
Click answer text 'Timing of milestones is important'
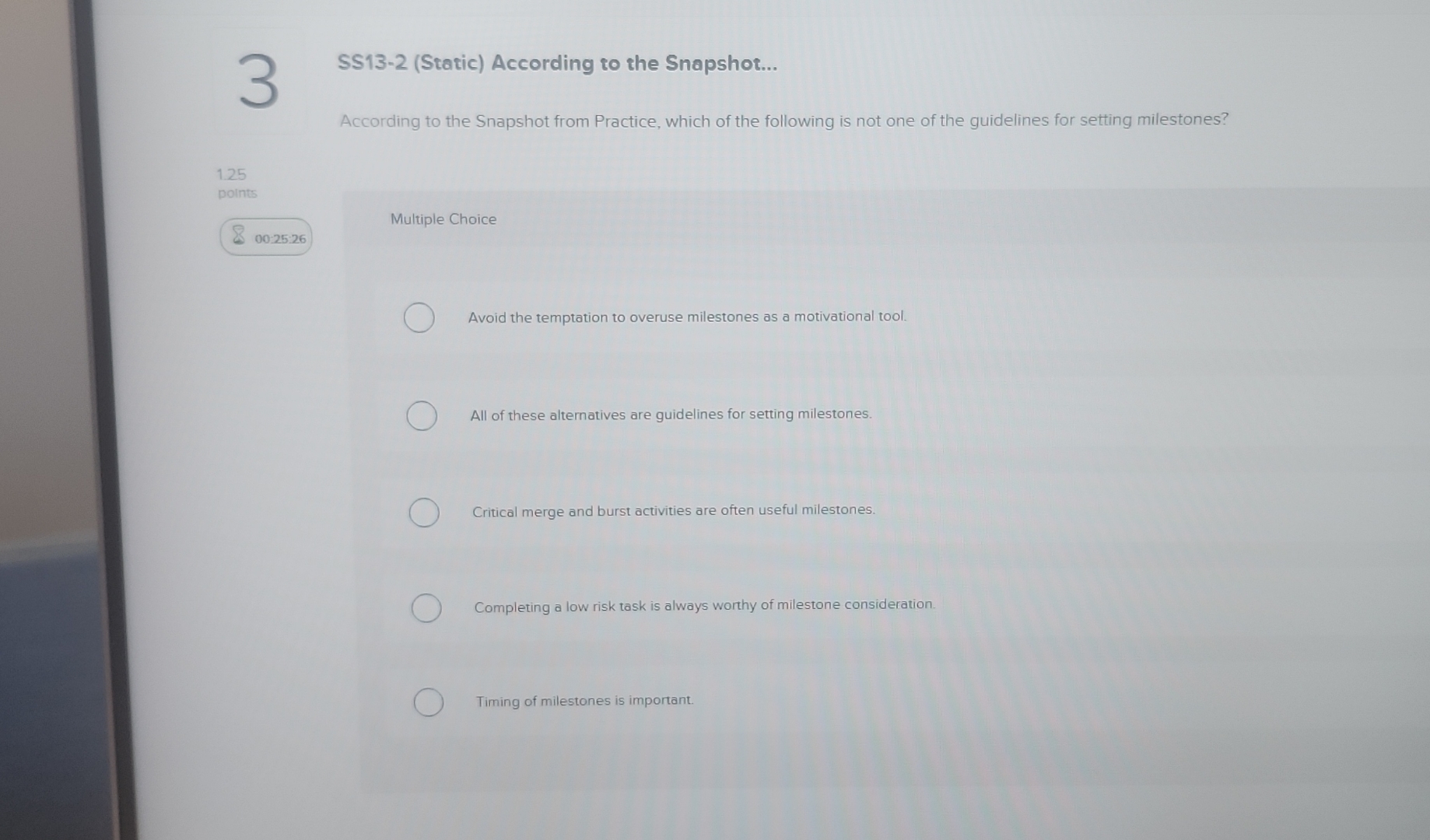point(585,701)
